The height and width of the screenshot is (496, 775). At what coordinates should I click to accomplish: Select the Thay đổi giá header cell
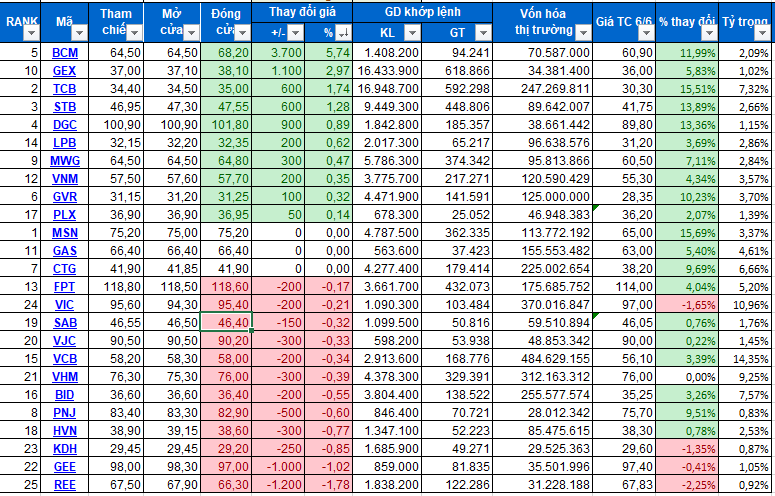[302, 12]
